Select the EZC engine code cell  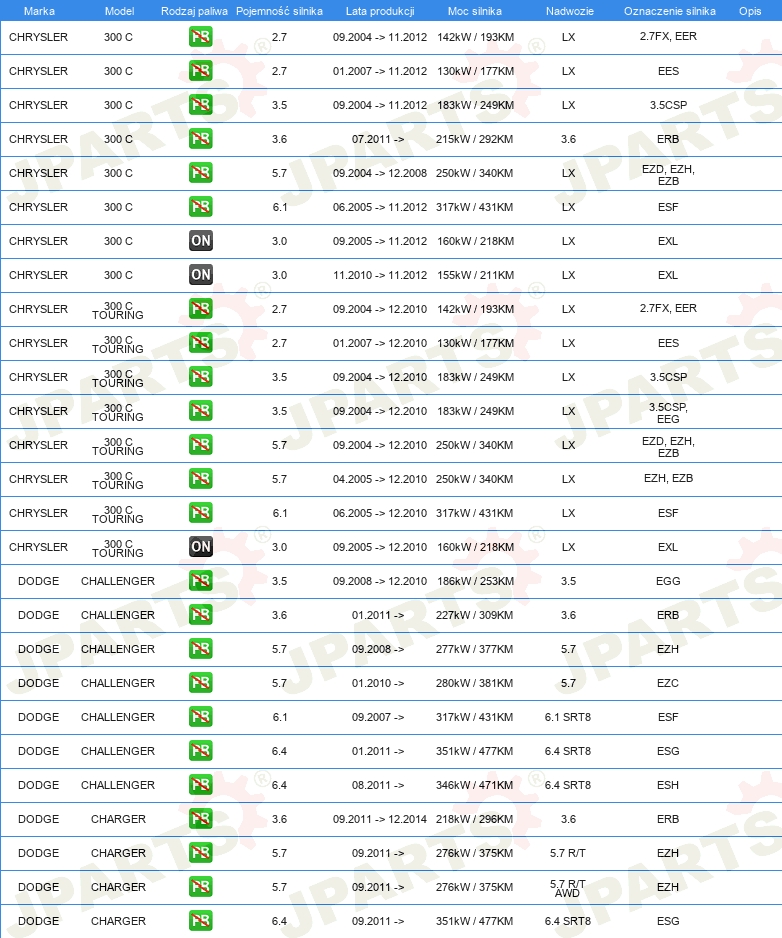(668, 683)
